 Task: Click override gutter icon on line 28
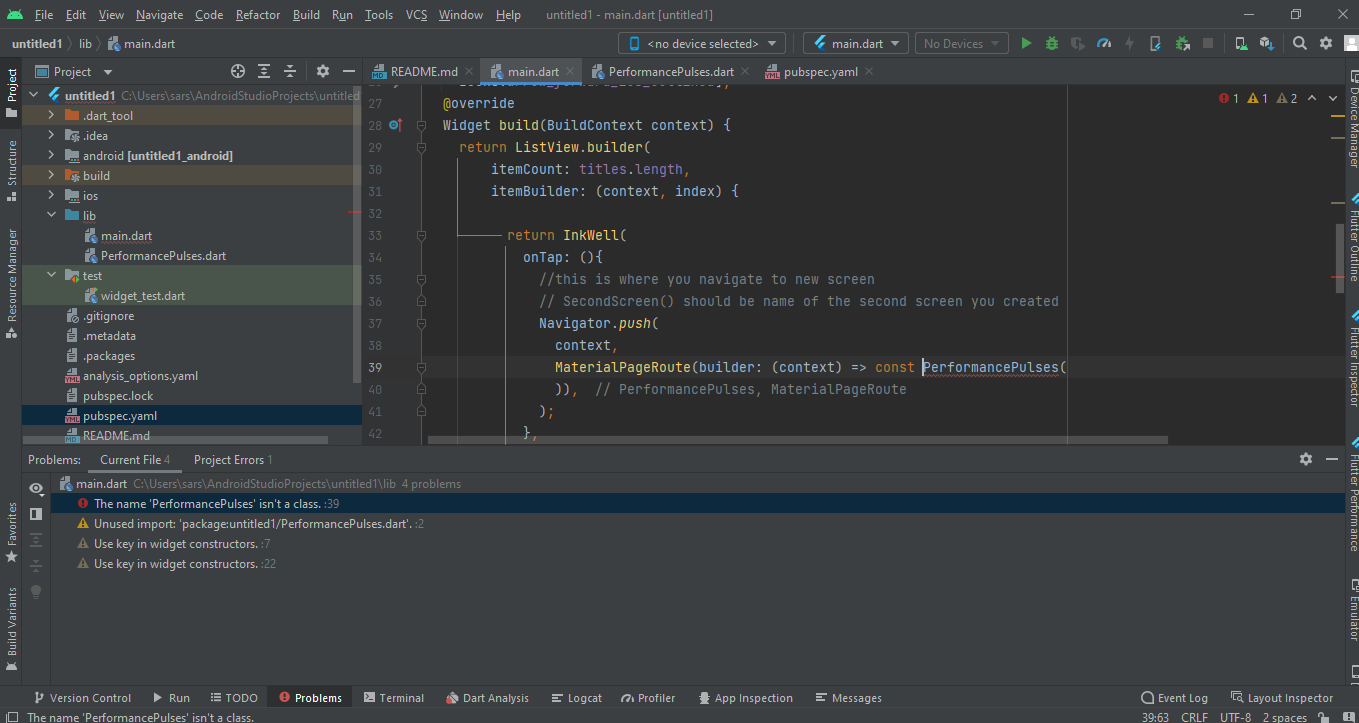click(x=395, y=125)
